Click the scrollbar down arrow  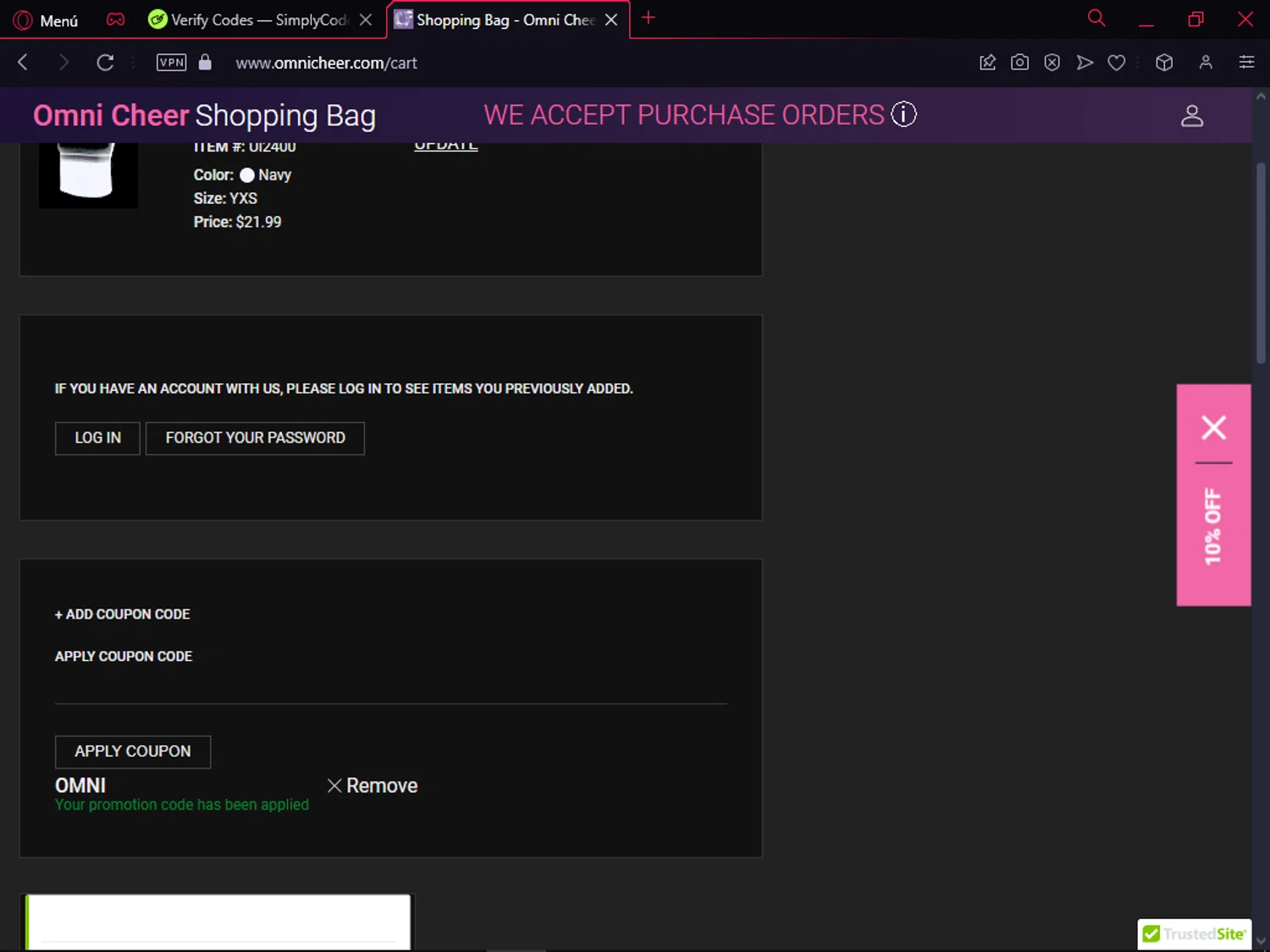(x=1261, y=941)
